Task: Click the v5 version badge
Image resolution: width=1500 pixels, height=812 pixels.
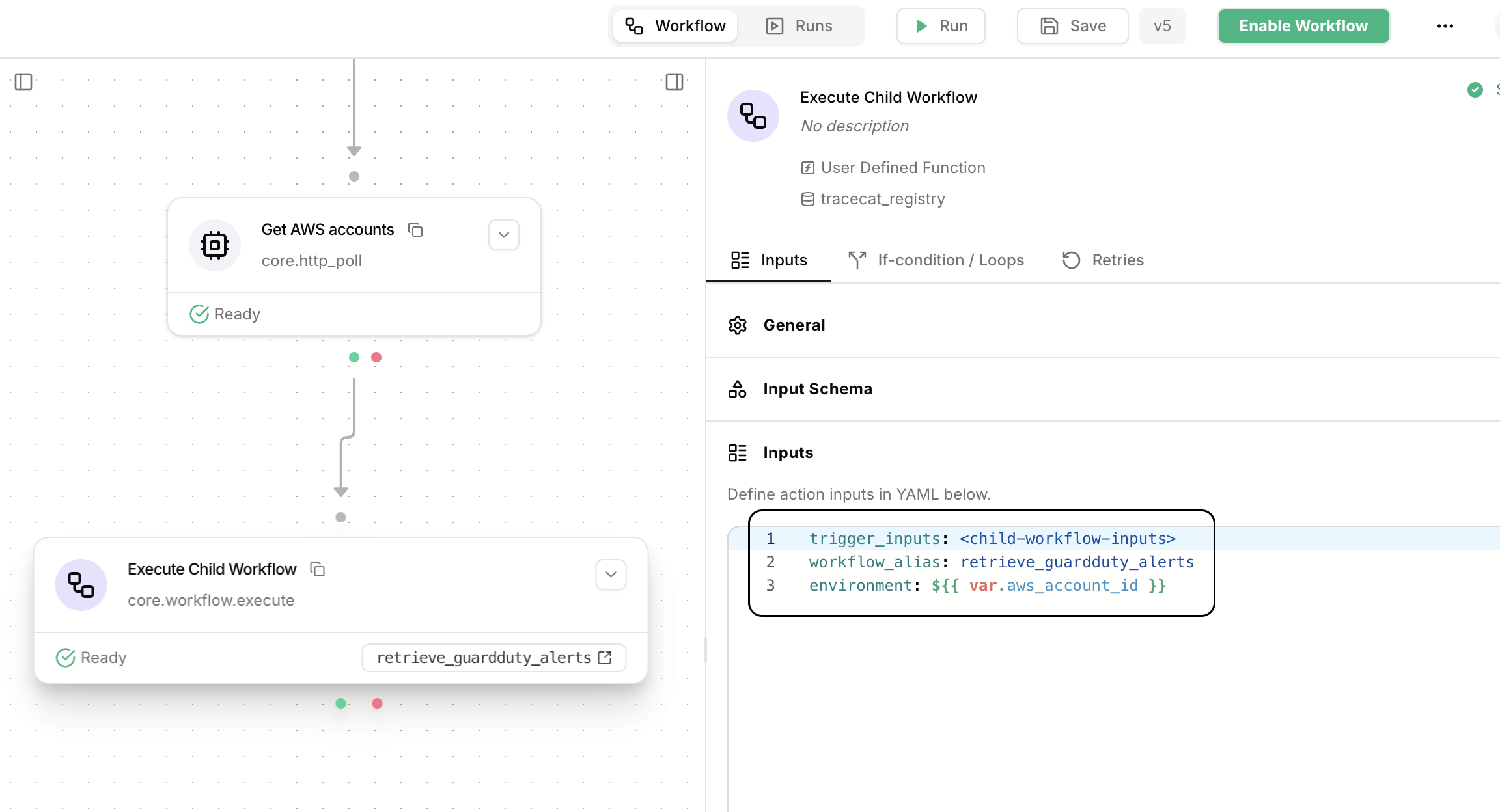Action: click(x=1162, y=26)
